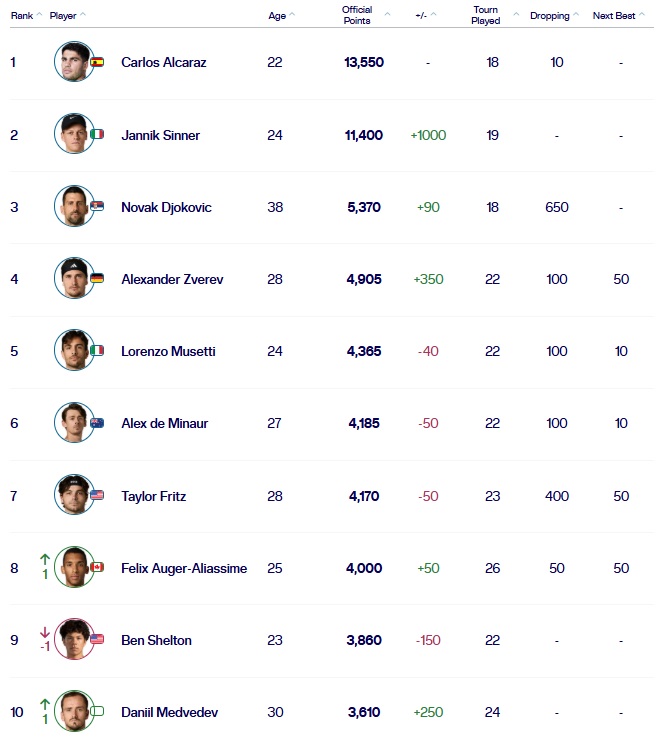Sort by the Dropping column arrow

pos(578,15)
